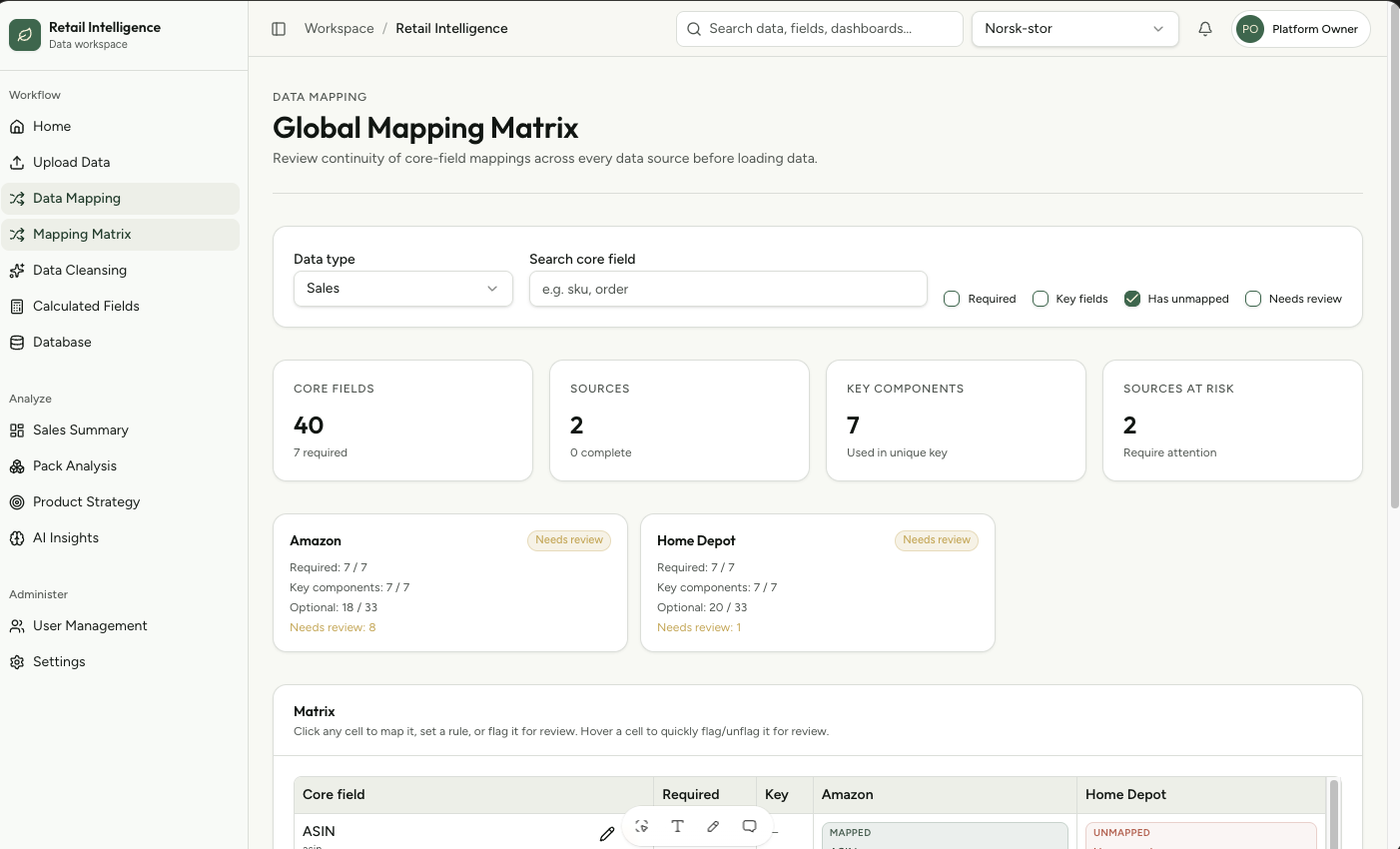Select the text tool in floating toolbar
This screenshot has height=849, width=1400.
pyautogui.click(x=677, y=826)
